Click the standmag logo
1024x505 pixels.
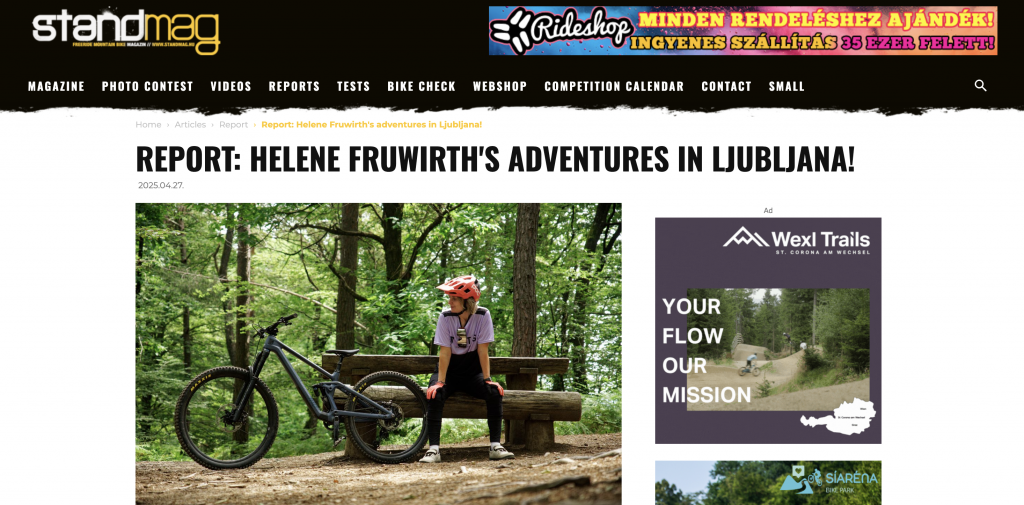[x=126, y=31]
